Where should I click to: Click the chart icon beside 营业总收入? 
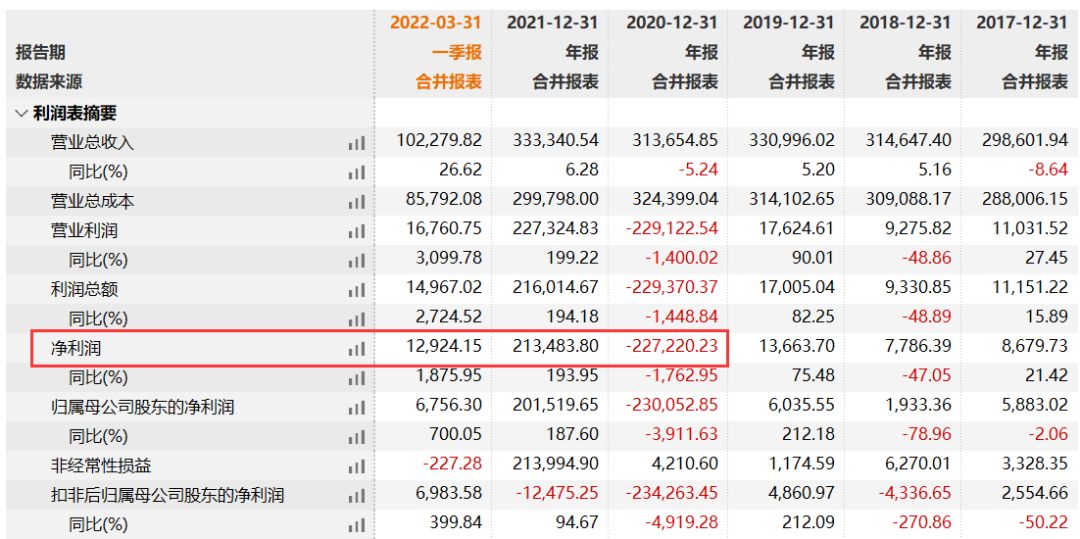[357, 143]
